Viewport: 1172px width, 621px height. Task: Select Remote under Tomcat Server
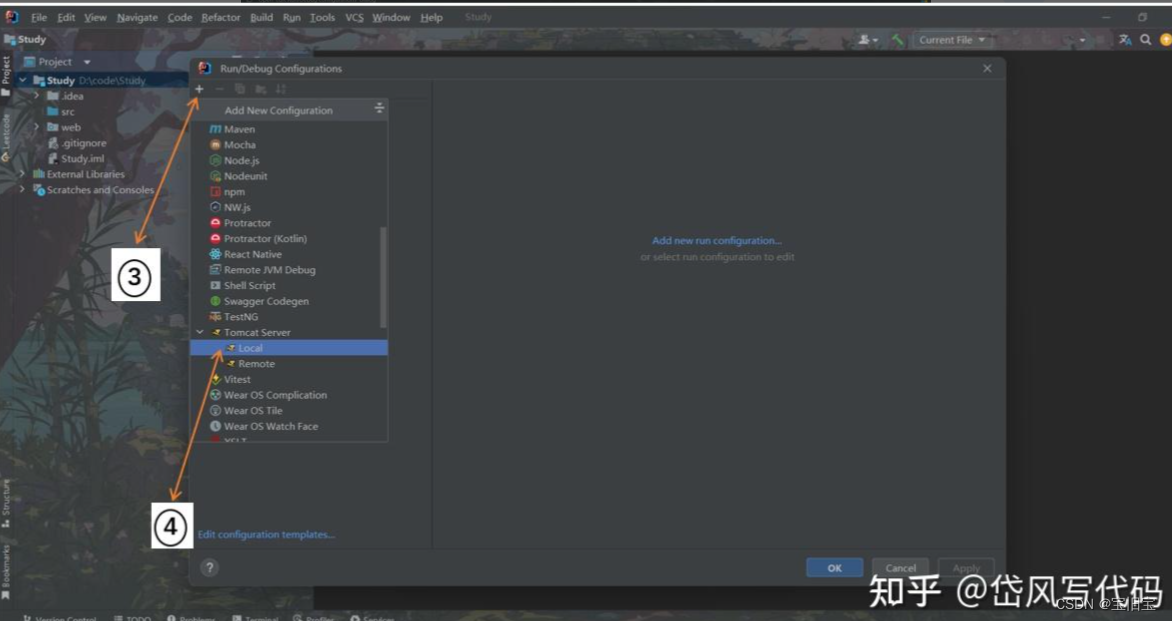click(x=289, y=364)
